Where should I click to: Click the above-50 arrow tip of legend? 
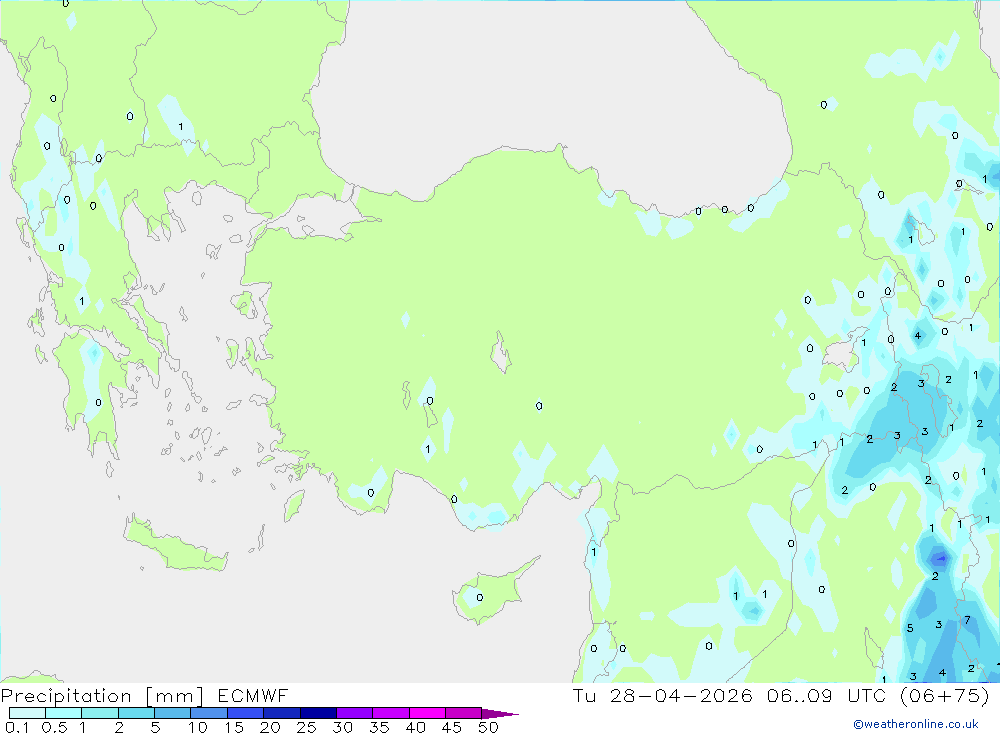pos(500,714)
